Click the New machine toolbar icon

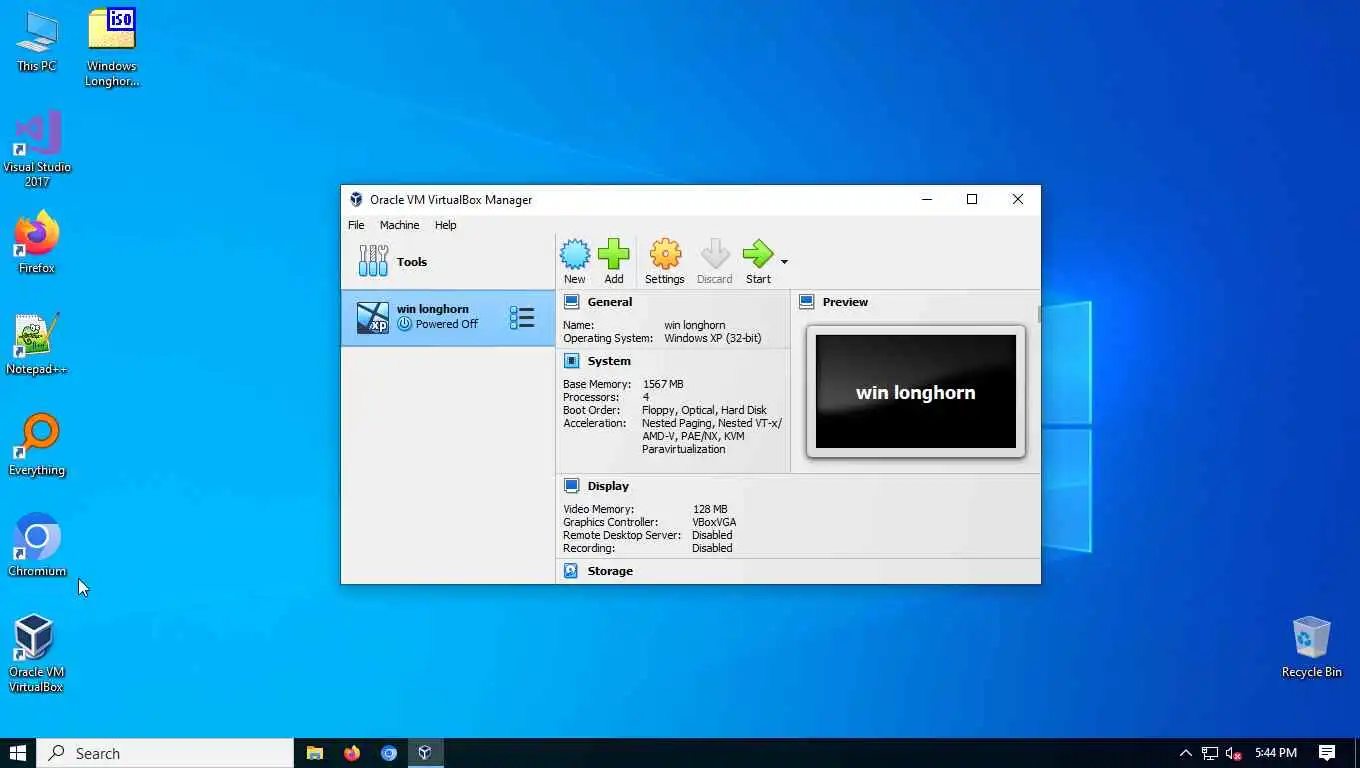pyautogui.click(x=575, y=255)
